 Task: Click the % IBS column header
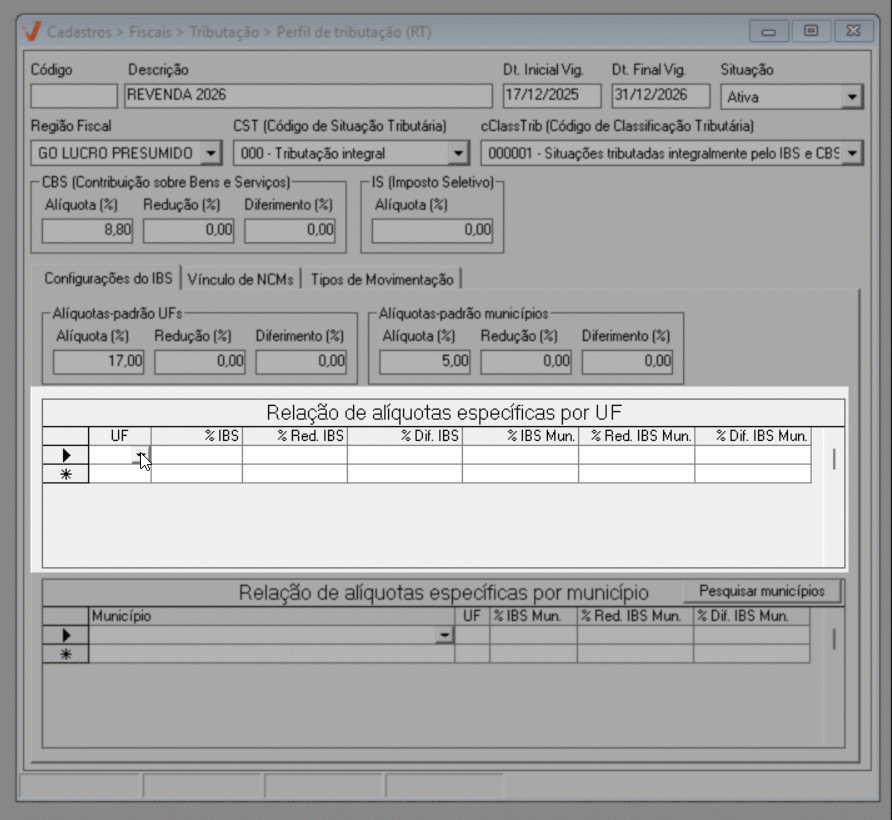[x=196, y=436]
